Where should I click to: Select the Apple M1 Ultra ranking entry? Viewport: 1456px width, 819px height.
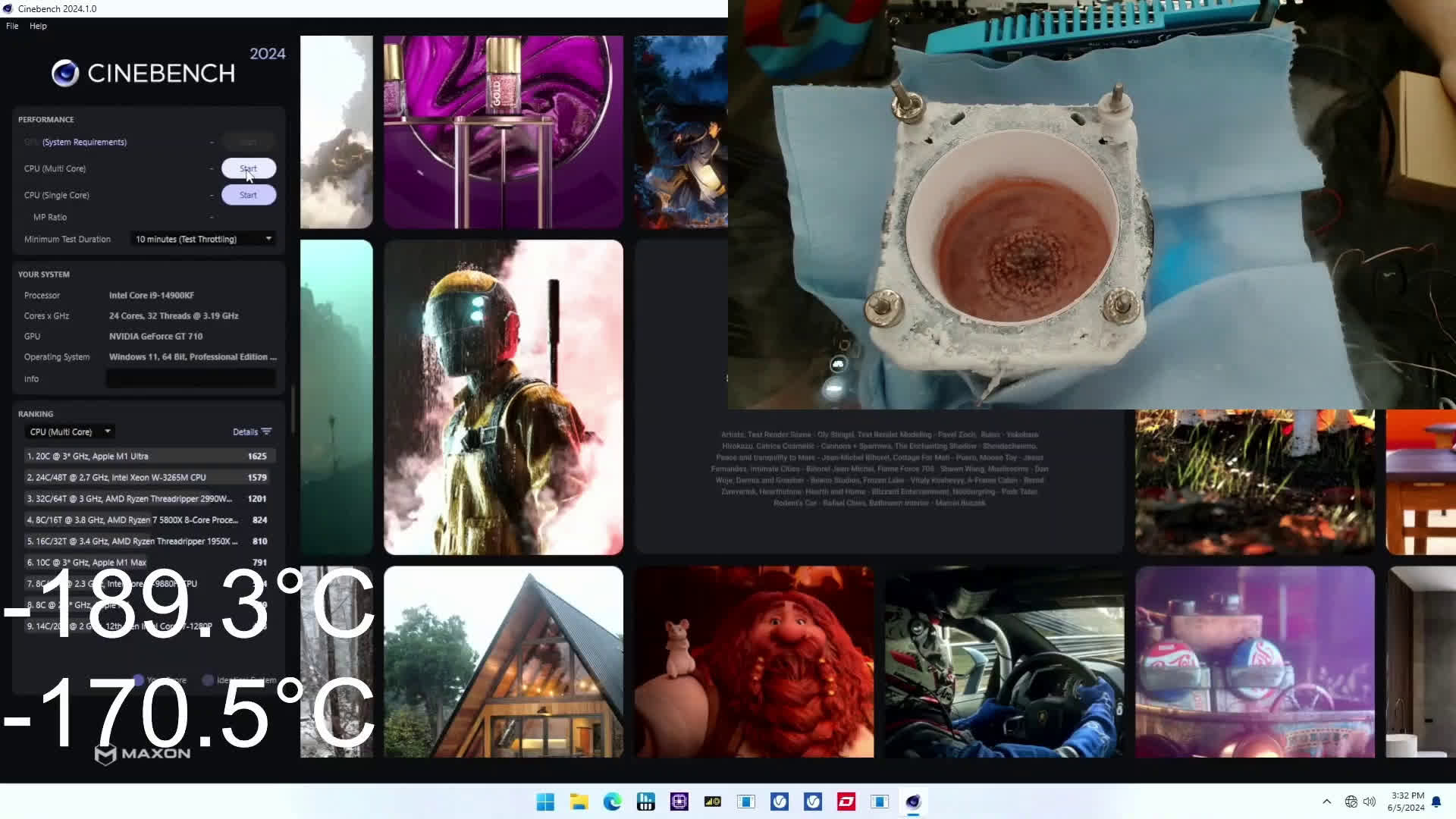(x=146, y=457)
